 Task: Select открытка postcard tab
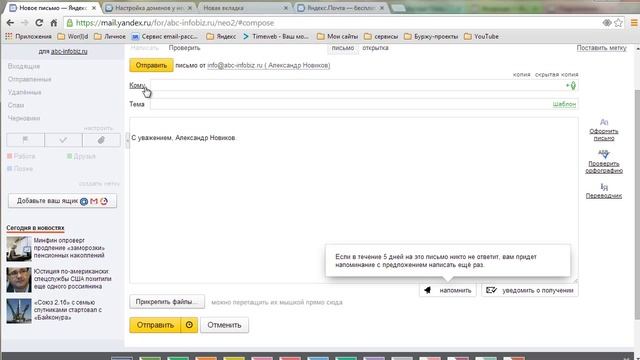376,48
